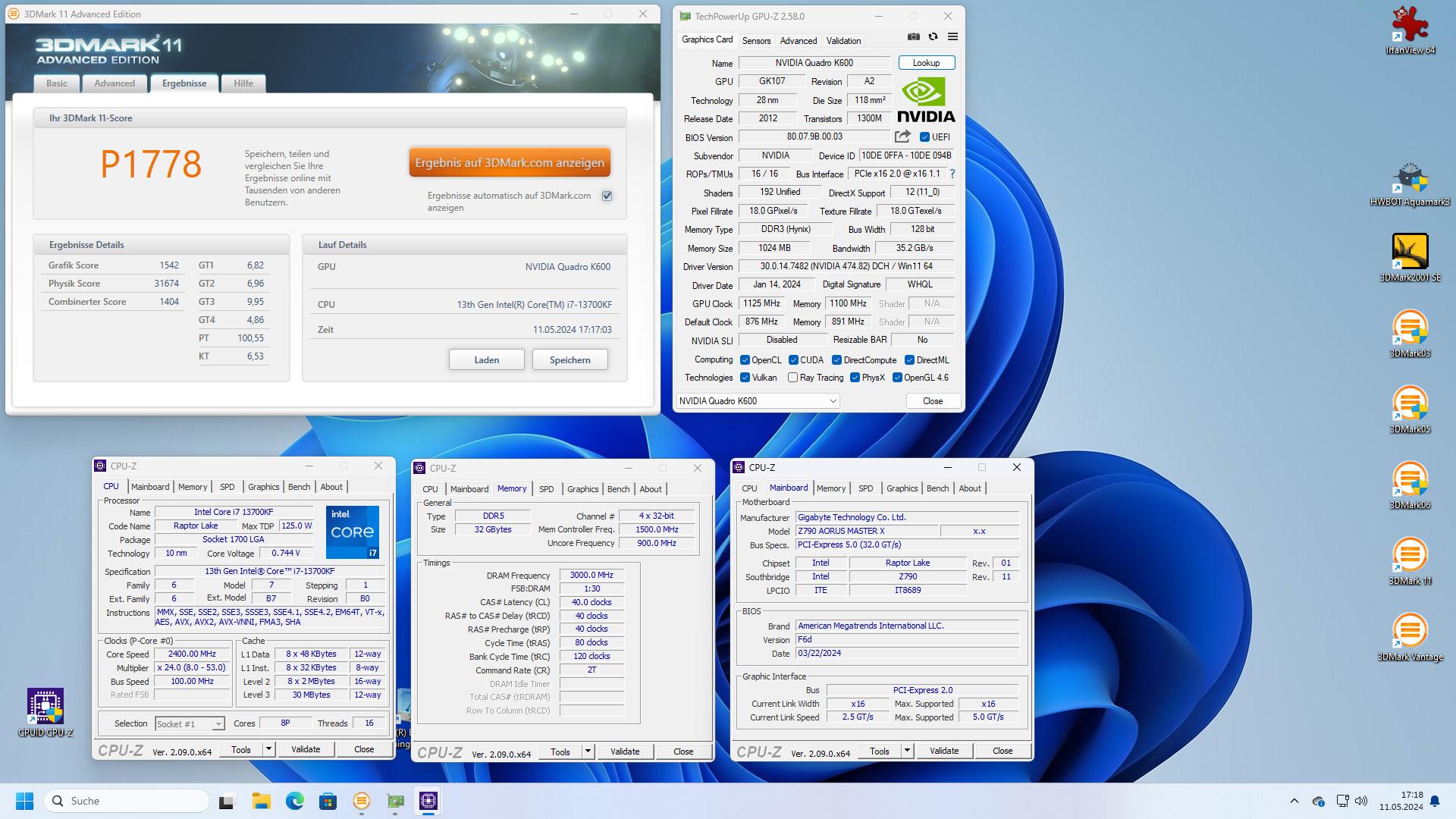Viewport: 1456px width, 819px height.
Task: Open 3DMark03 desktop shortcut
Action: pos(1410,334)
